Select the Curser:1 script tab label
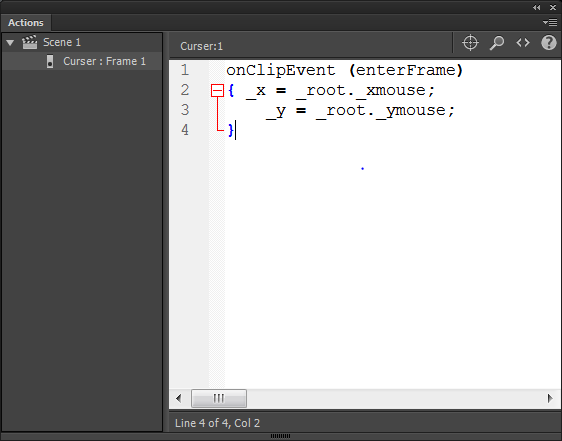Image resolution: width=562 pixels, height=441 pixels. pyautogui.click(x=201, y=46)
